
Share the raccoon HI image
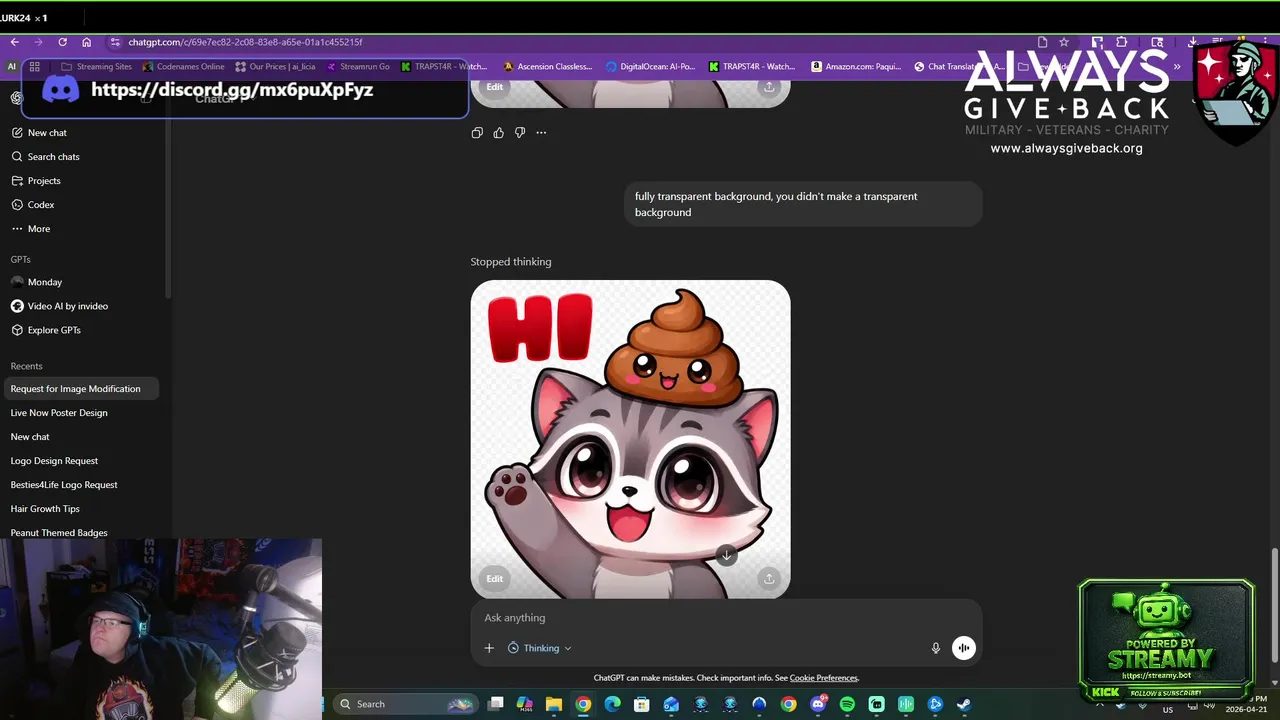[x=769, y=578]
